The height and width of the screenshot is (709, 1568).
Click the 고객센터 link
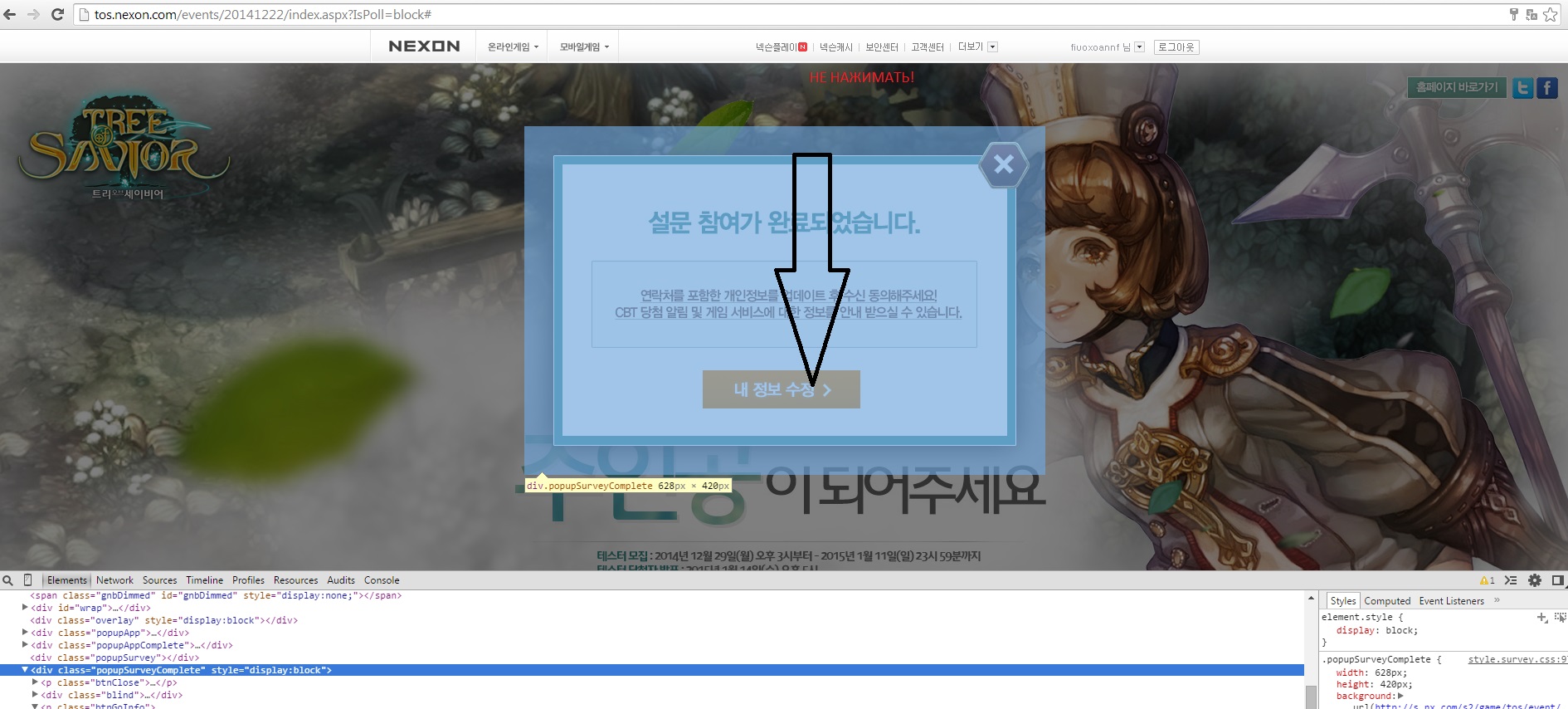coord(928,47)
